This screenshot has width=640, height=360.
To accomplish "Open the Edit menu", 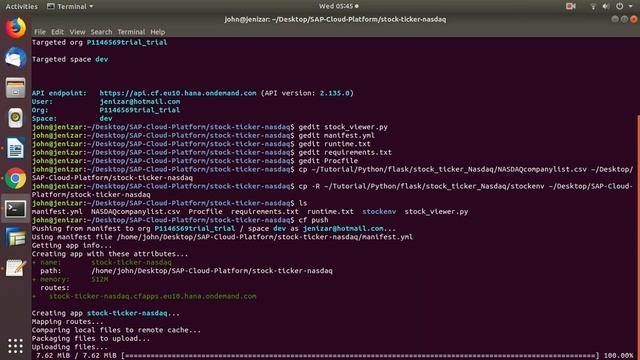I will pyautogui.click(x=57, y=32).
